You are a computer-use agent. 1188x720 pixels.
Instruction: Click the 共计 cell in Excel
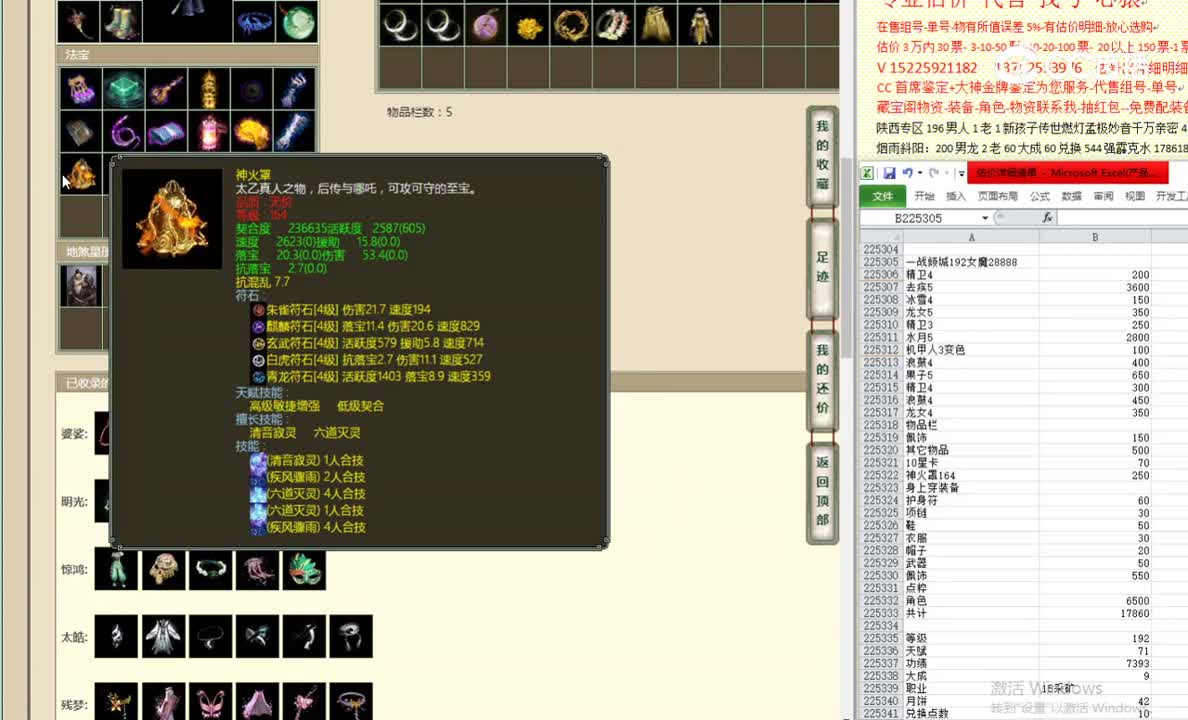(971, 613)
